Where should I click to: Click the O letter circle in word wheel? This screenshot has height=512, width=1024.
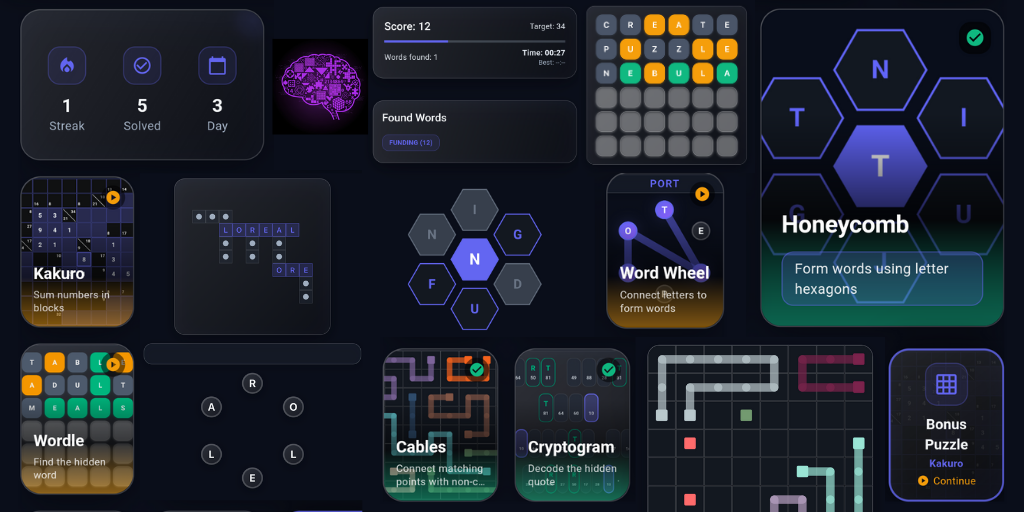[293, 408]
